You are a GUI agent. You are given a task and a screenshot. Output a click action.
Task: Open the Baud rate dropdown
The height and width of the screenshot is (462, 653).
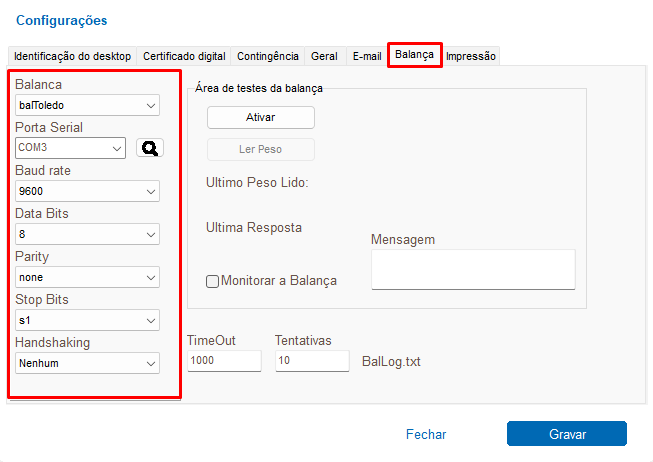coord(88,191)
